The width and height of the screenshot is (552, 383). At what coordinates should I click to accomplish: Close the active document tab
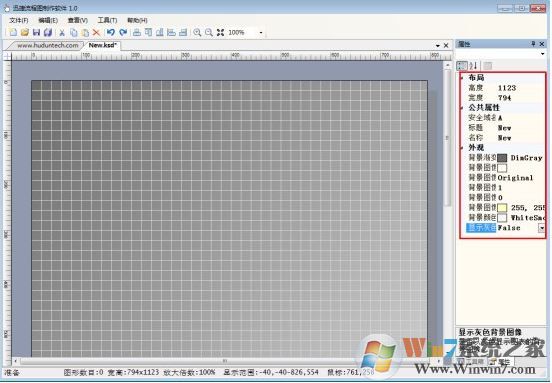446,46
